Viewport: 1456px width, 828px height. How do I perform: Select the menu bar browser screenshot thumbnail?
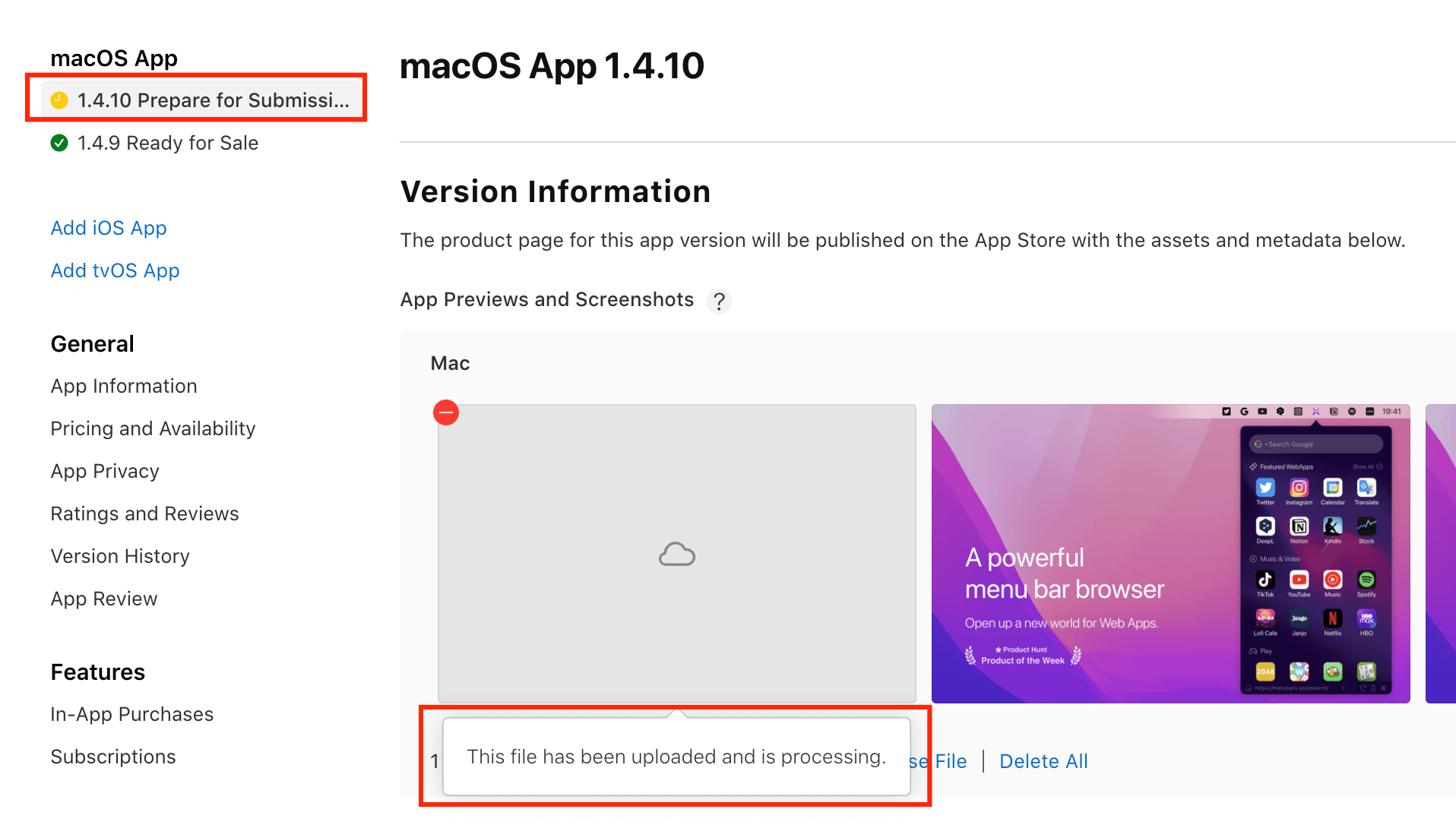1170,553
